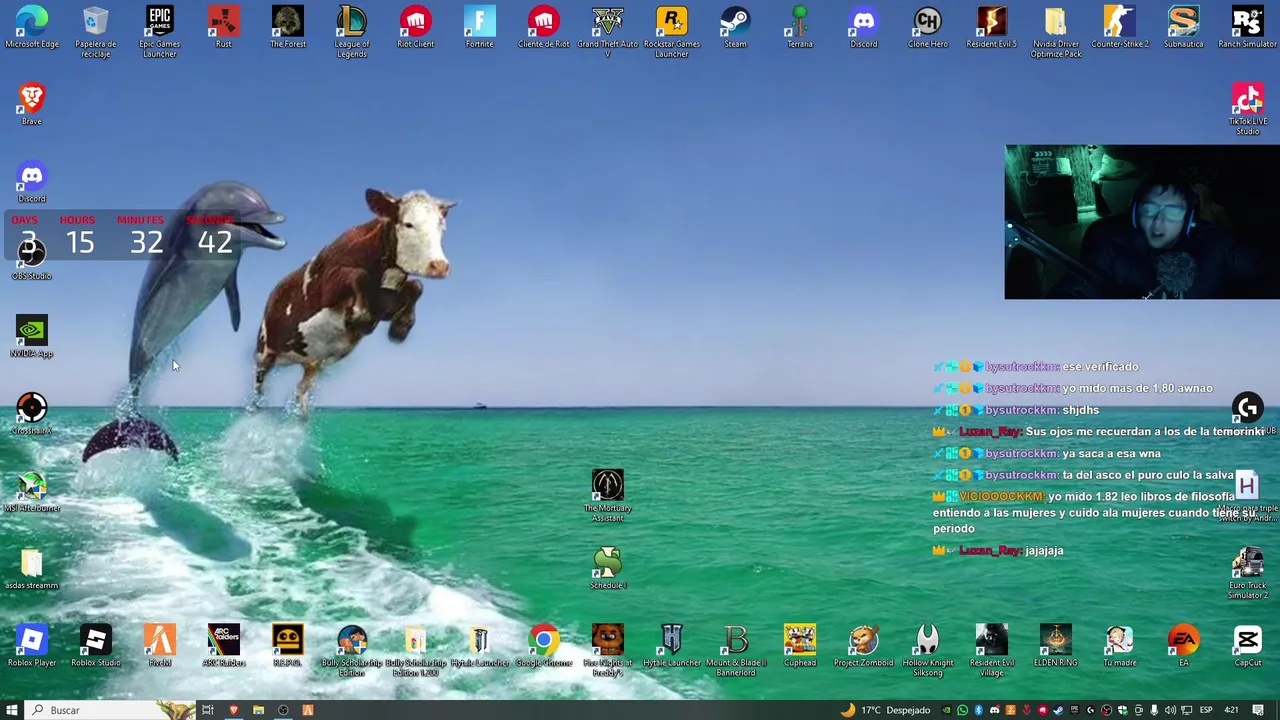Open the Steam desktop shortcut

[x=736, y=28]
